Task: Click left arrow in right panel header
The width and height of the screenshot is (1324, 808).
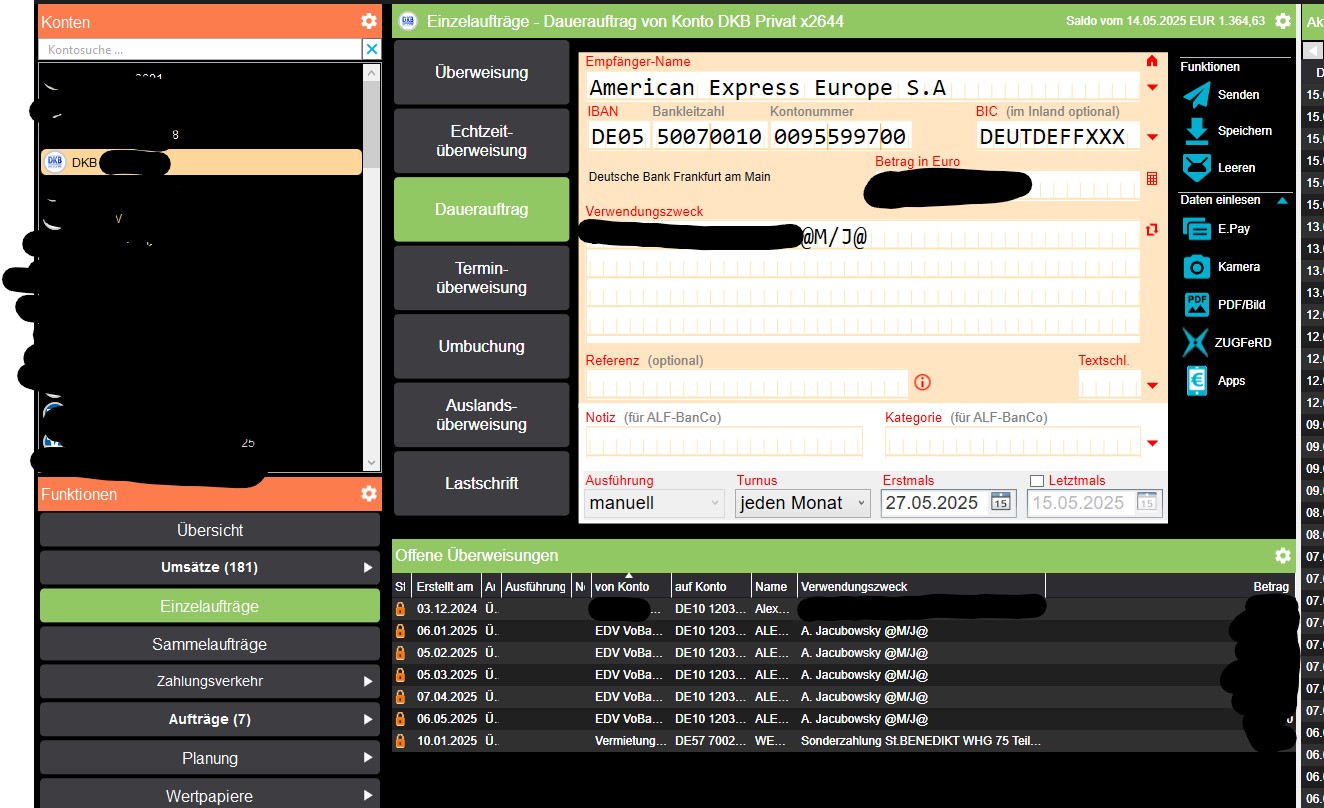Action: click(1312, 50)
